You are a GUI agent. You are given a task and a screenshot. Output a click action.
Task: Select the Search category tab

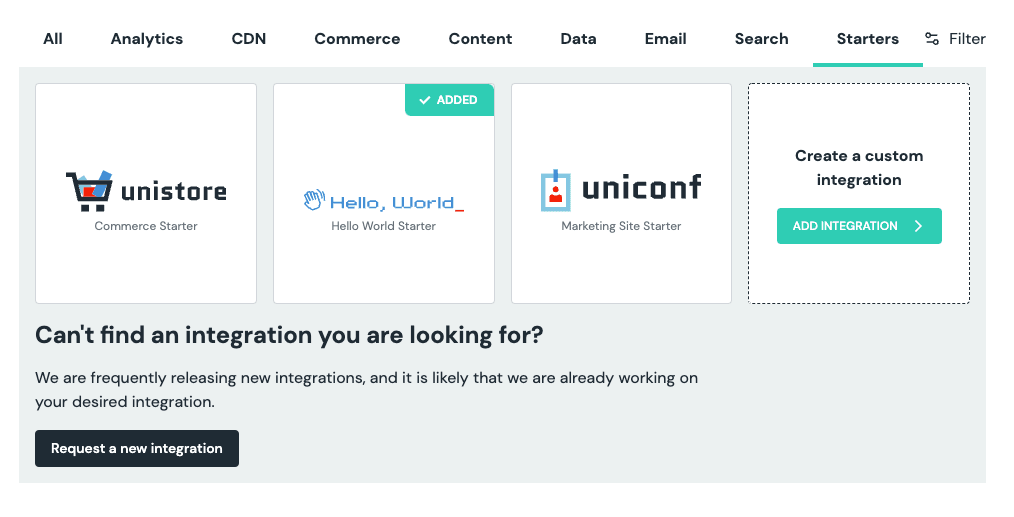pyautogui.click(x=761, y=39)
